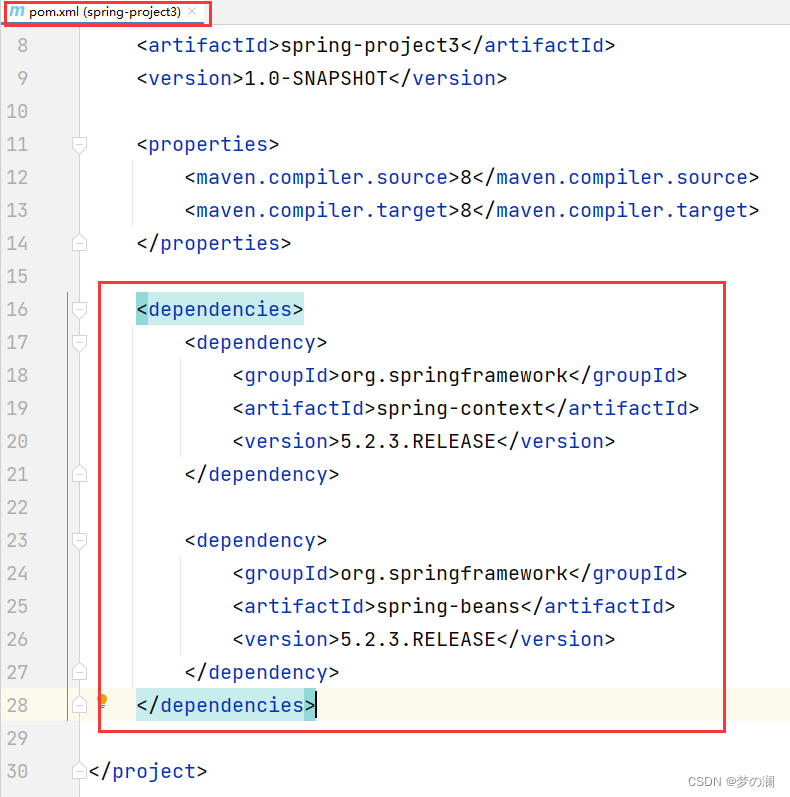
Task: Click the spring-context artifactId value
Action: pyautogui.click(x=460, y=408)
